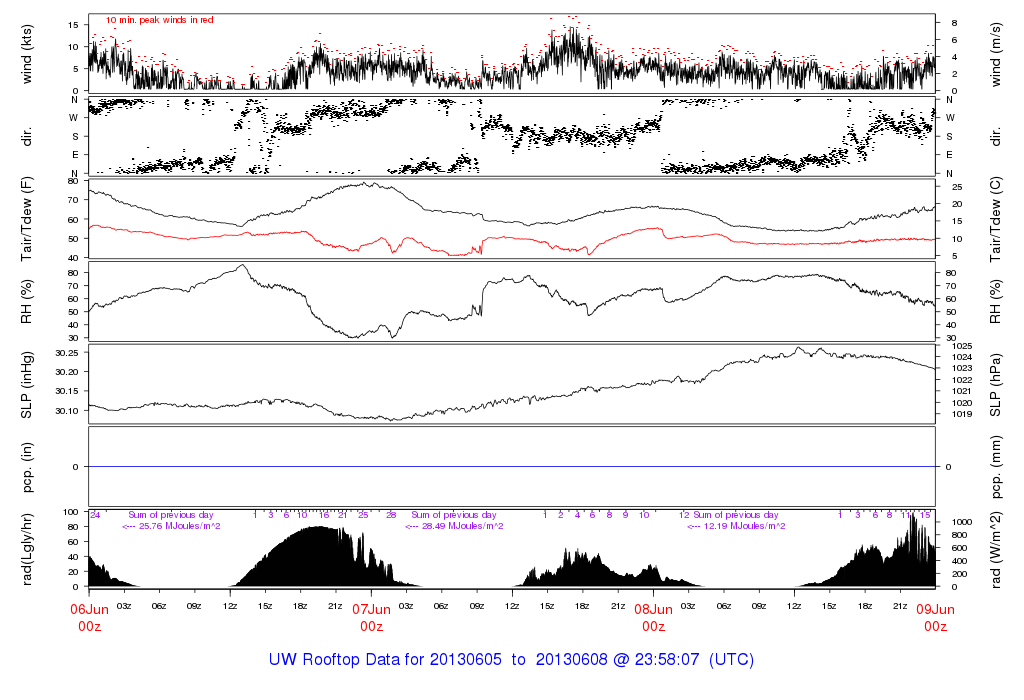
Task: Click the chart title 'UW Rooftop Data for 20130605'
Action: point(385,660)
